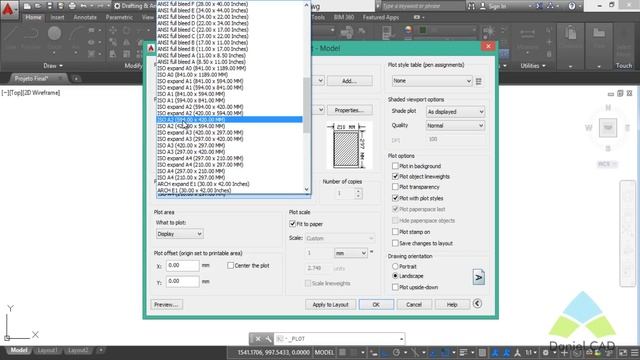Open What to plot Display dropdown

pos(180,234)
